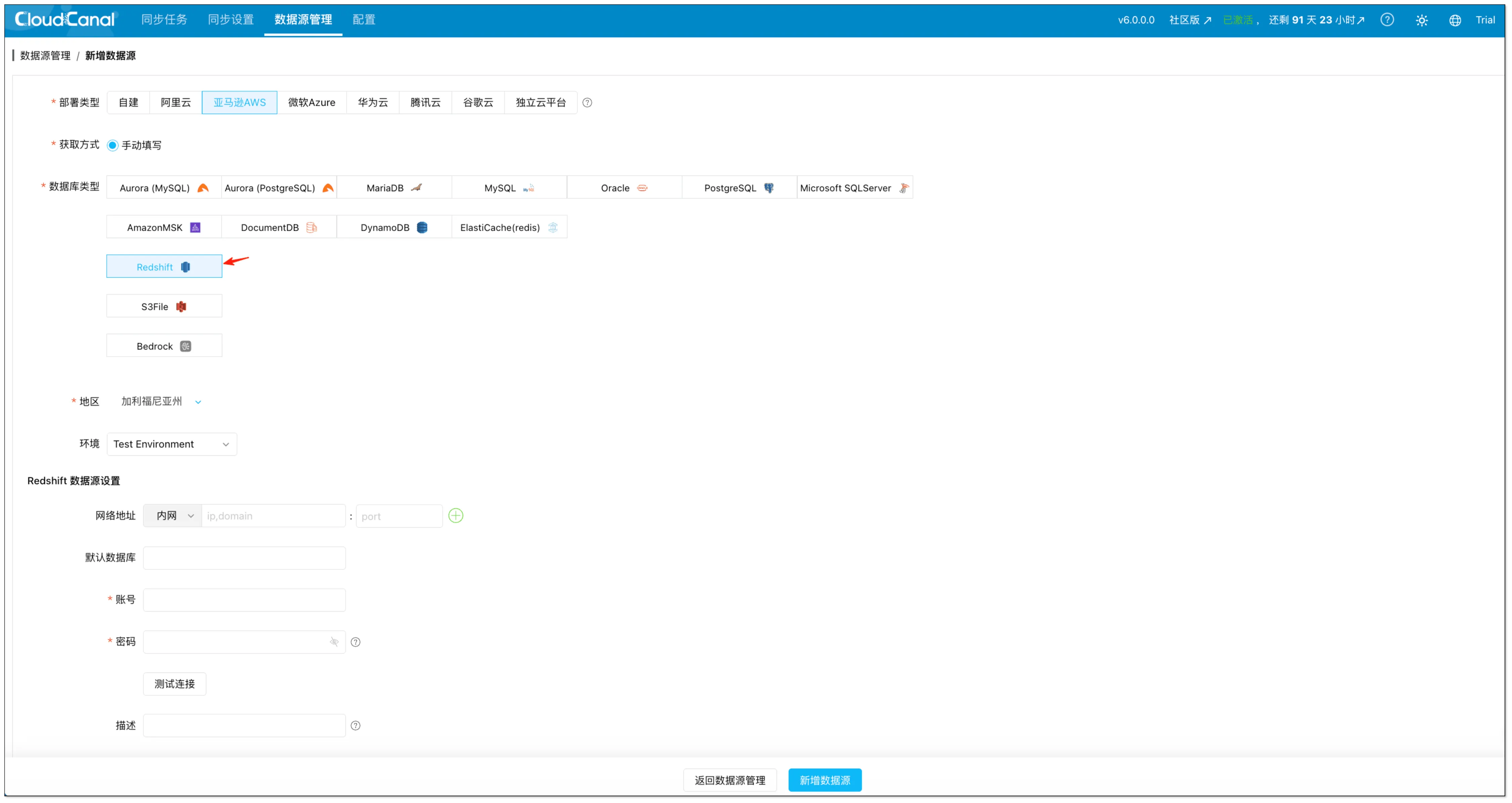
Task: Select Bedrock database type
Action: coord(164,346)
